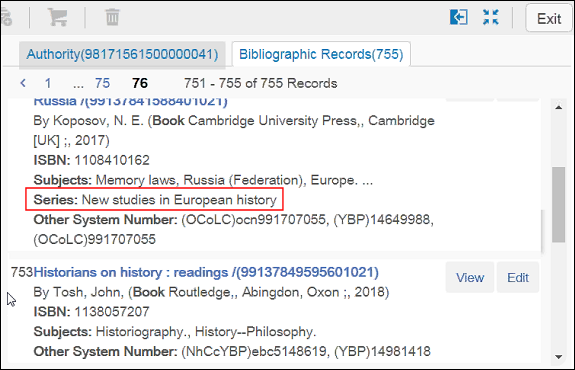
Task: Go to previous page with the chevron
Action: coord(23,83)
